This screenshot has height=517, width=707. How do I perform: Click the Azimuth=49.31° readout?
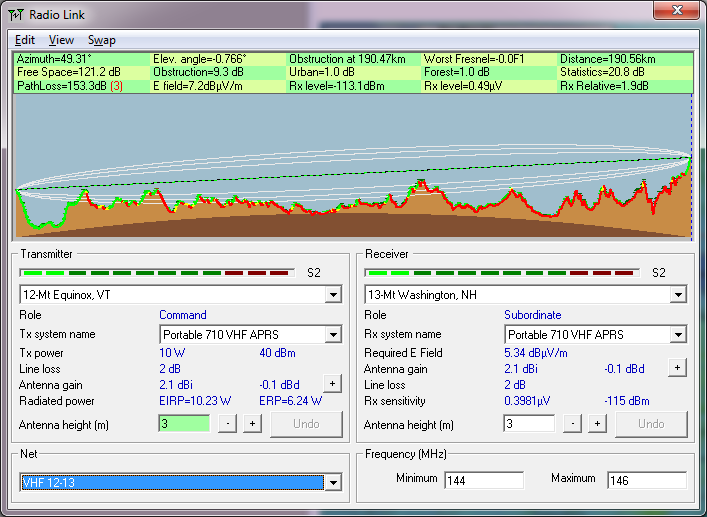[x=54, y=59]
